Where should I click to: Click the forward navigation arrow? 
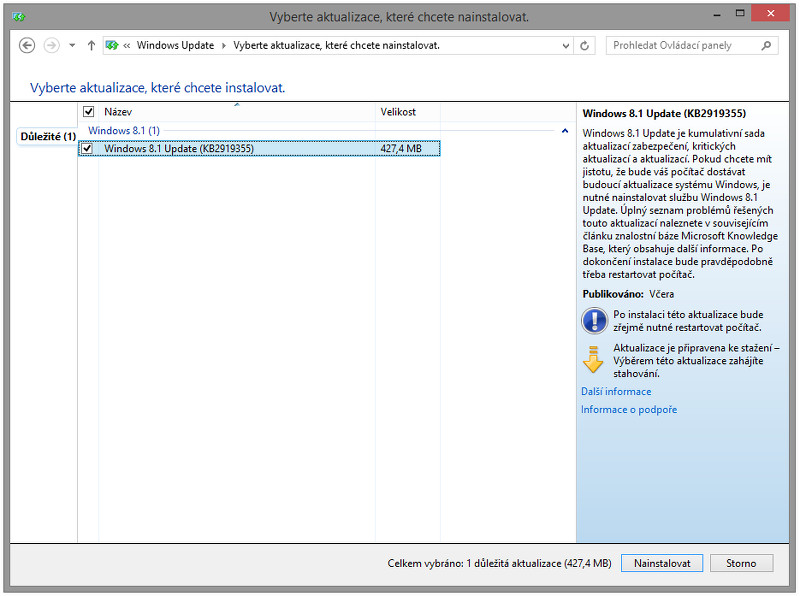[x=51, y=45]
